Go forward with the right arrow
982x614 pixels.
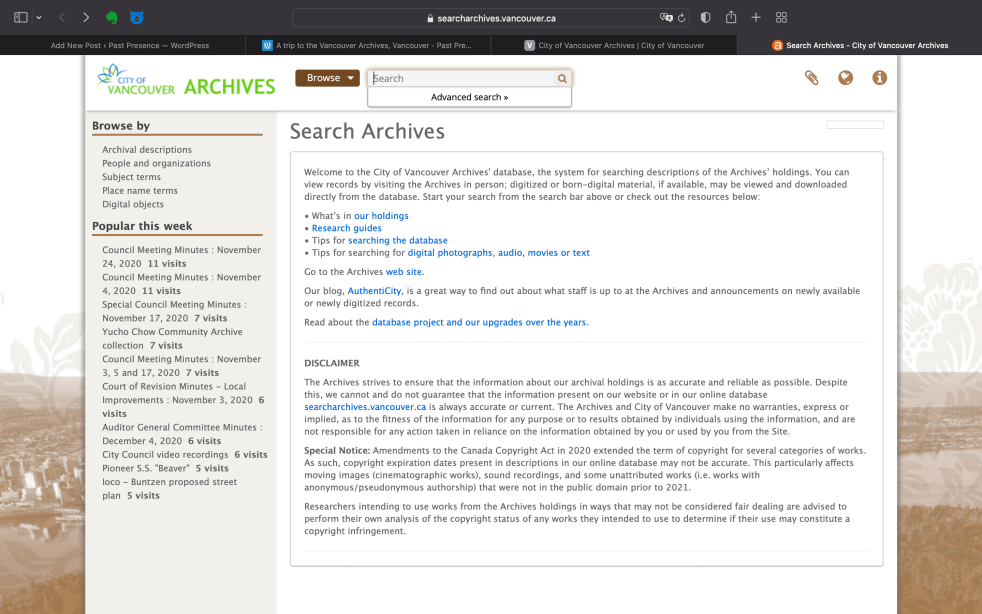86,18
